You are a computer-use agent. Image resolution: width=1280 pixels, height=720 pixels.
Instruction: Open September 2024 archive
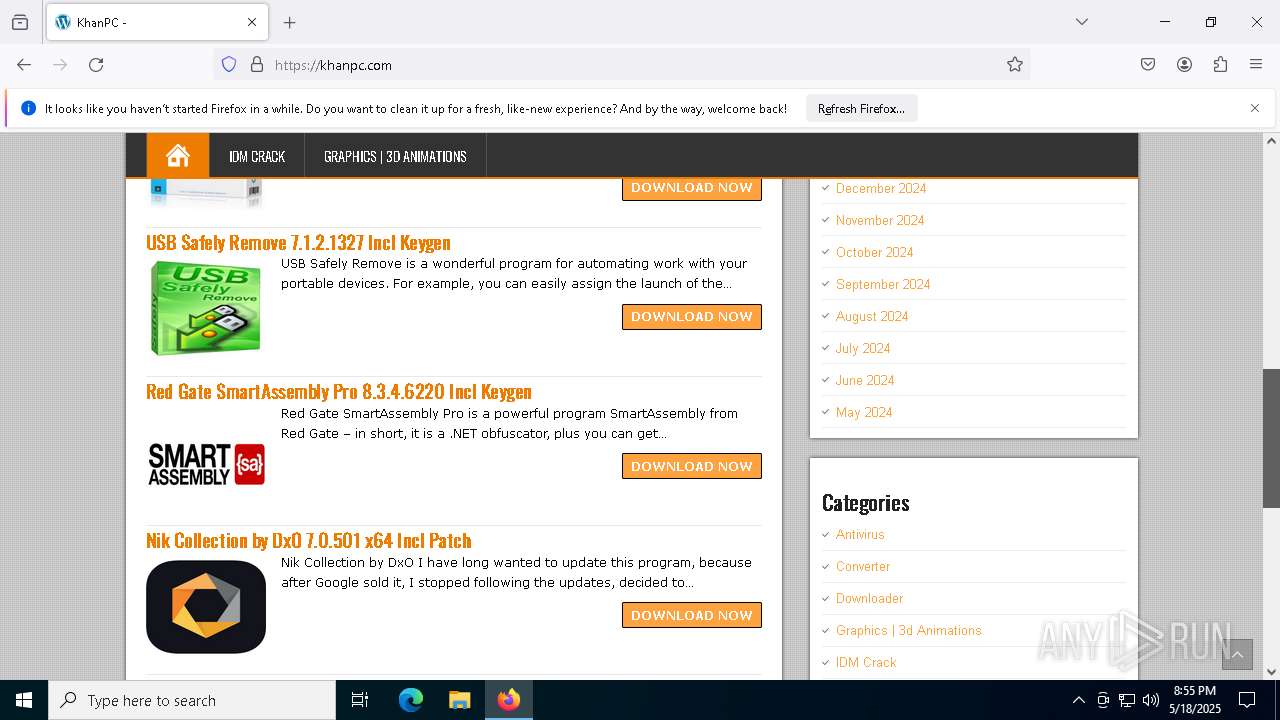click(x=883, y=284)
